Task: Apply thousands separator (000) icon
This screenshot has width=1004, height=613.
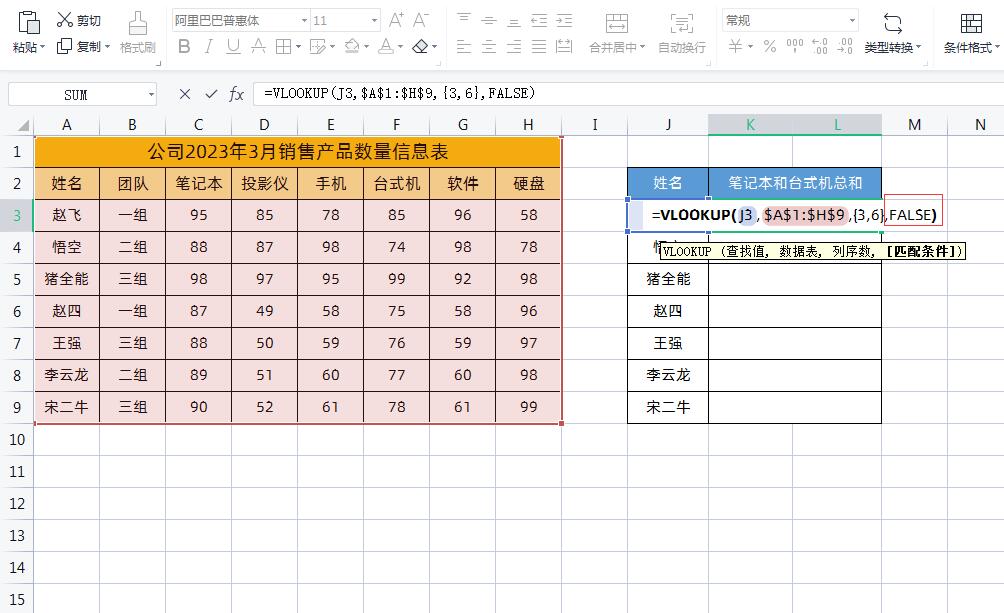Action: tap(795, 46)
